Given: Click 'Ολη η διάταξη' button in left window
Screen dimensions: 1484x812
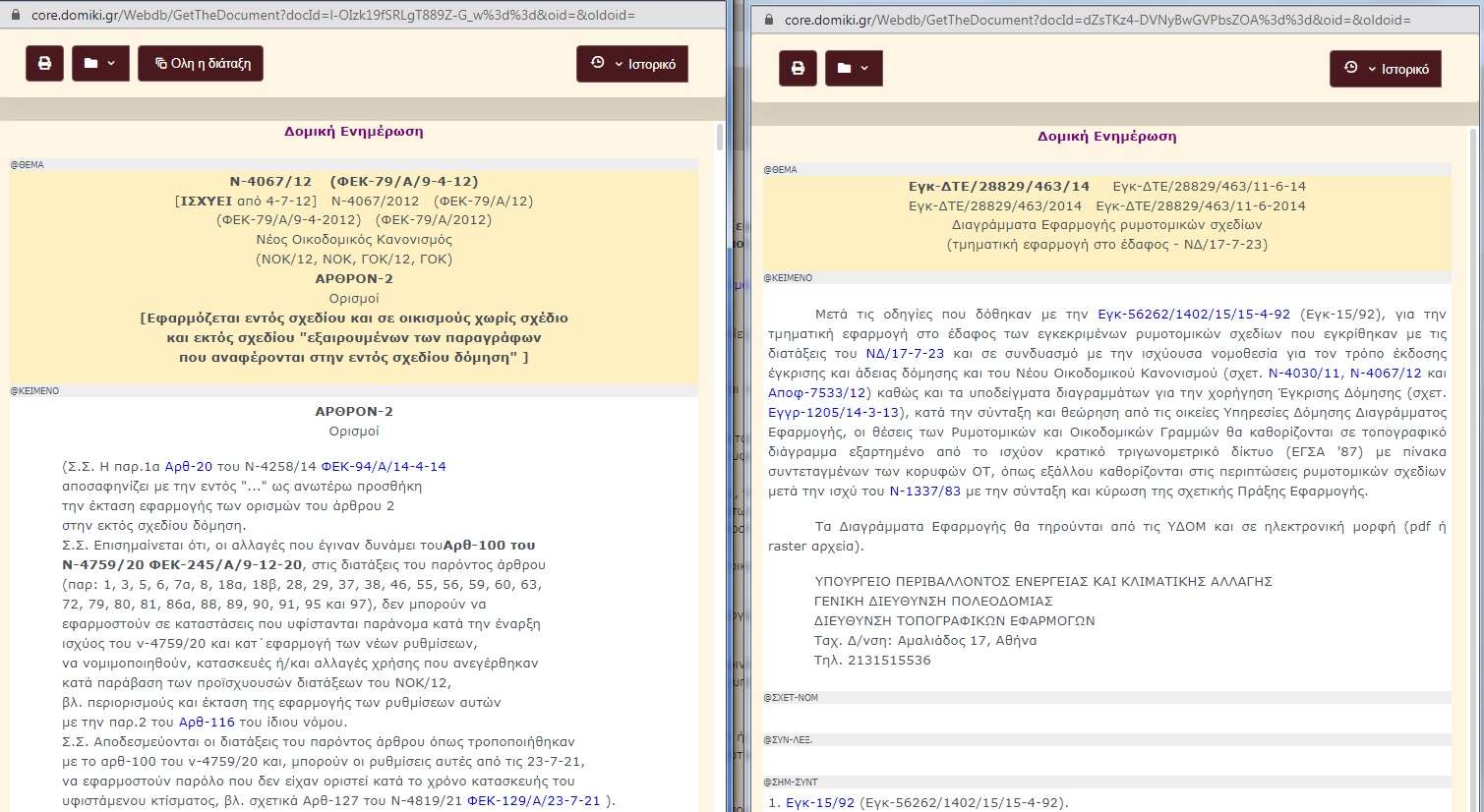Looking at the screenshot, I should [x=201, y=63].
